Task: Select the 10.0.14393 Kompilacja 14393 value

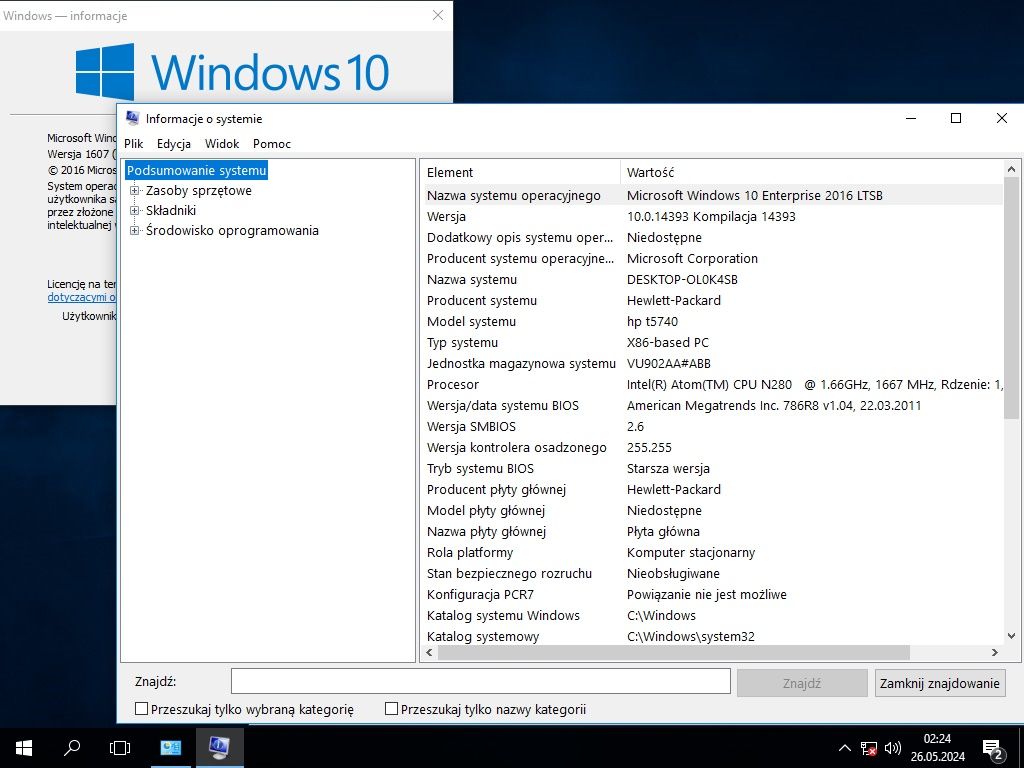Action: tap(711, 216)
